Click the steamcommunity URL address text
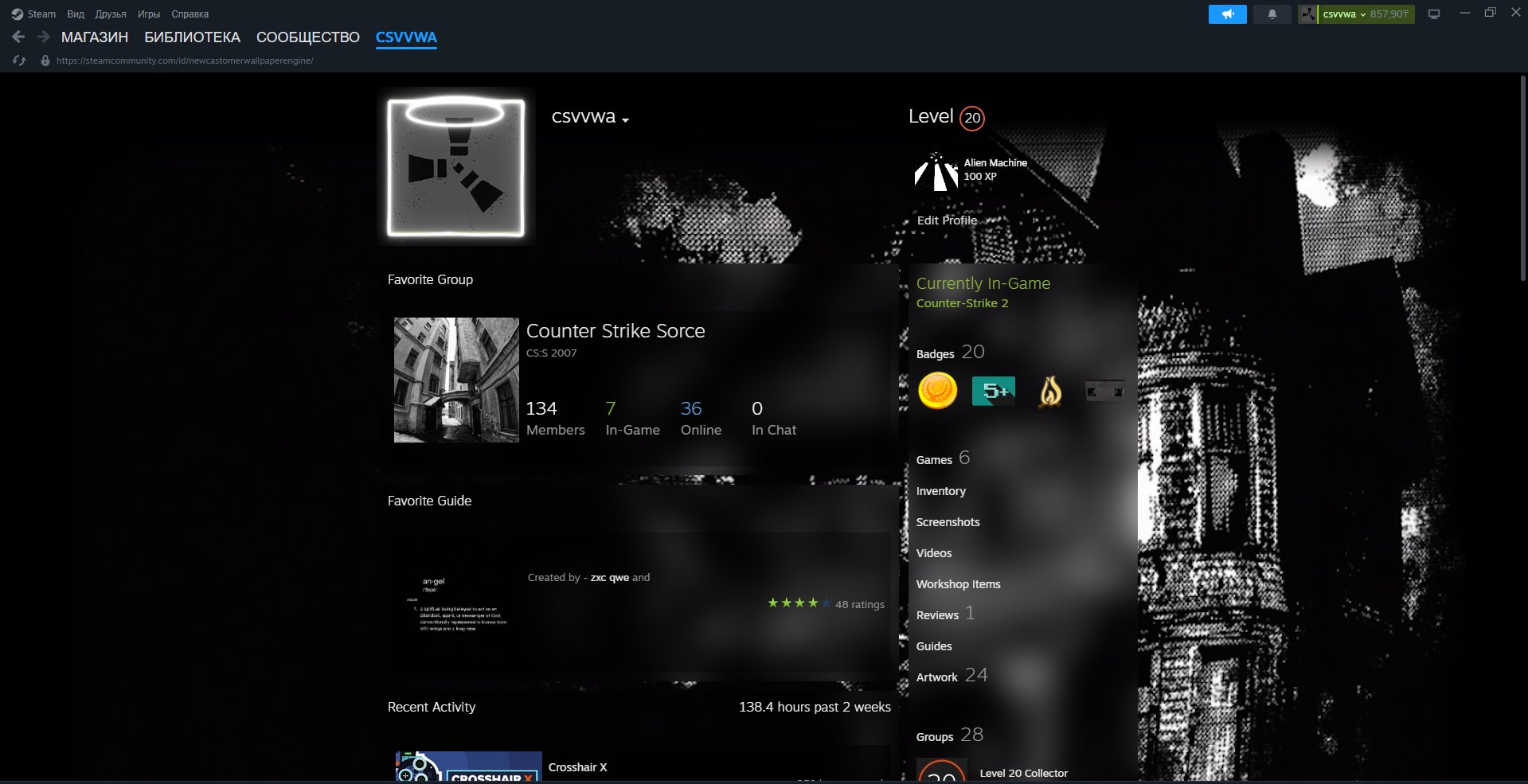 (x=185, y=60)
